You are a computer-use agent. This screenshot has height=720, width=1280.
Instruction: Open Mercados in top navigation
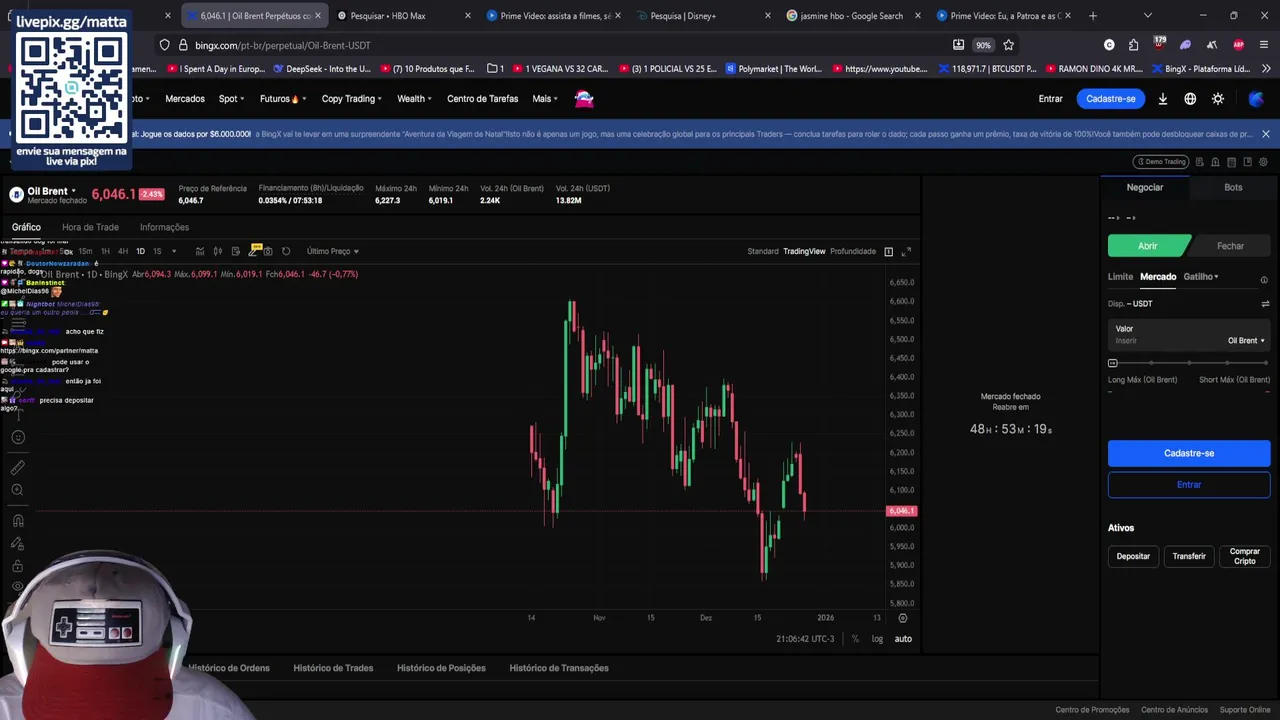click(185, 99)
